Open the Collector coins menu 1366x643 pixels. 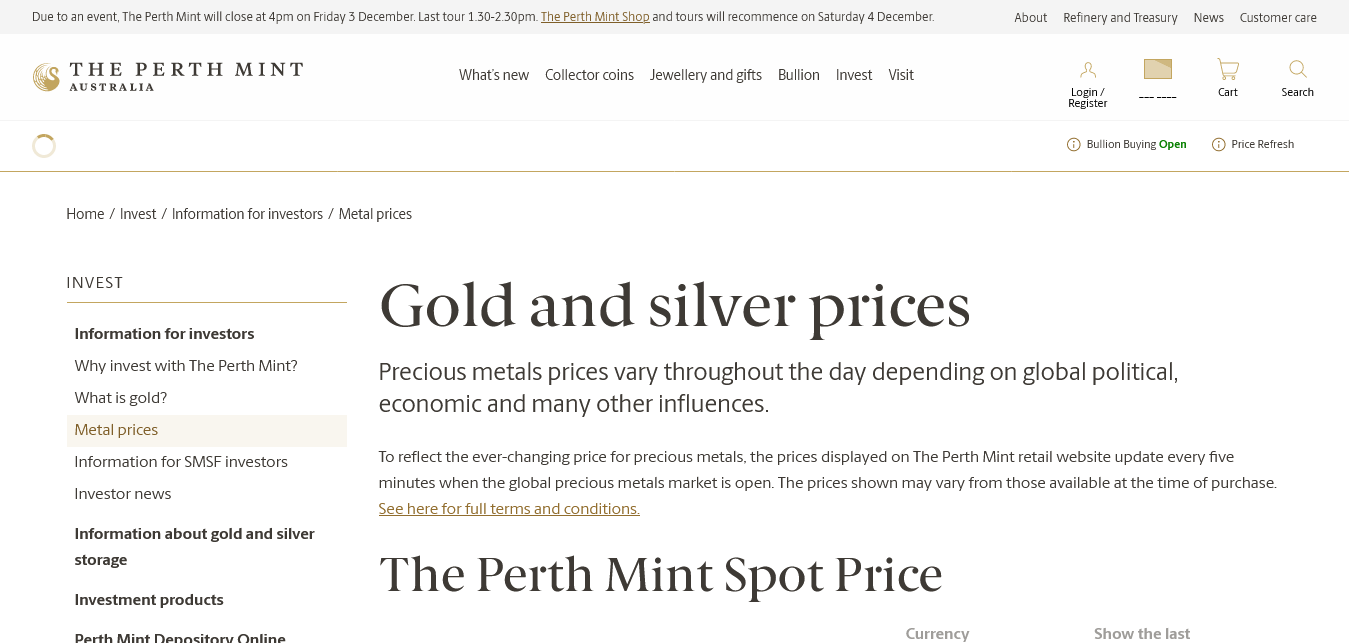click(x=589, y=75)
